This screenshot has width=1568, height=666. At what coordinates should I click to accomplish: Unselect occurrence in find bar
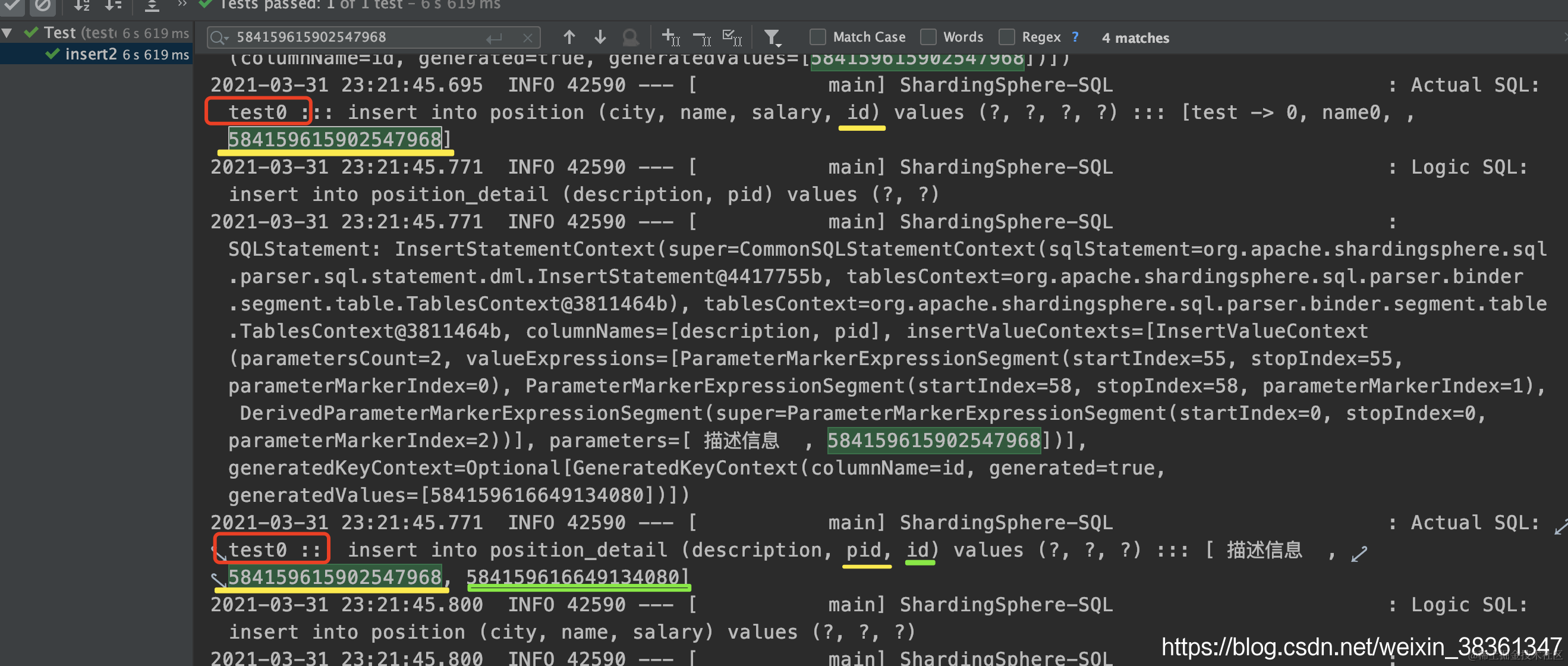[x=702, y=38]
